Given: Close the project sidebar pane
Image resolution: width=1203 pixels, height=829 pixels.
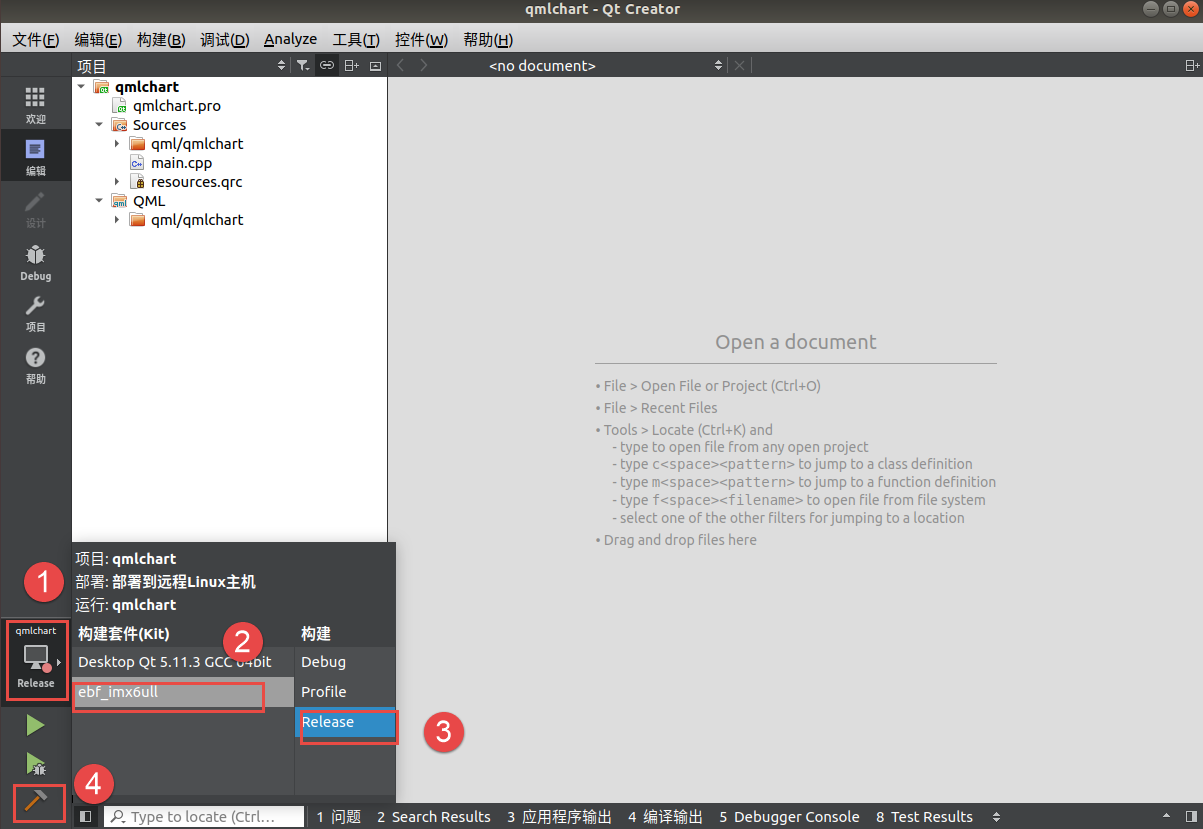Looking at the screenshot, I should click(x=375, y=66).
